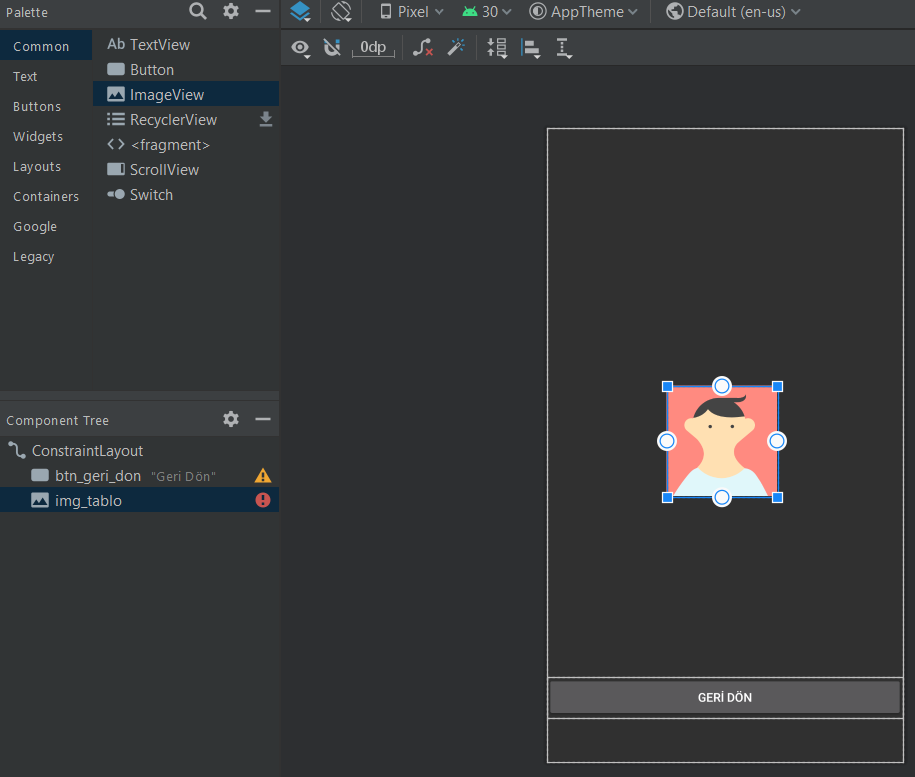Open the Default (en-us) locale dropdown
The height and width of the screenshot is (777, 915).
point(733,12)
